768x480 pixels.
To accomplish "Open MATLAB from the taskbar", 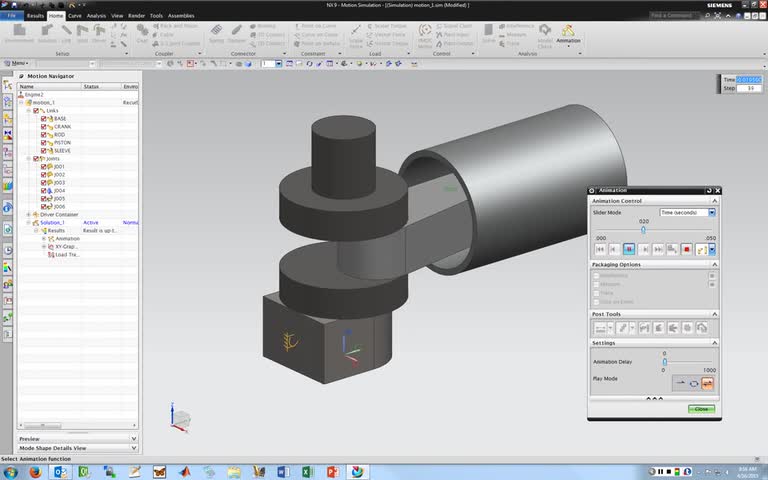I will pos(183,471).
